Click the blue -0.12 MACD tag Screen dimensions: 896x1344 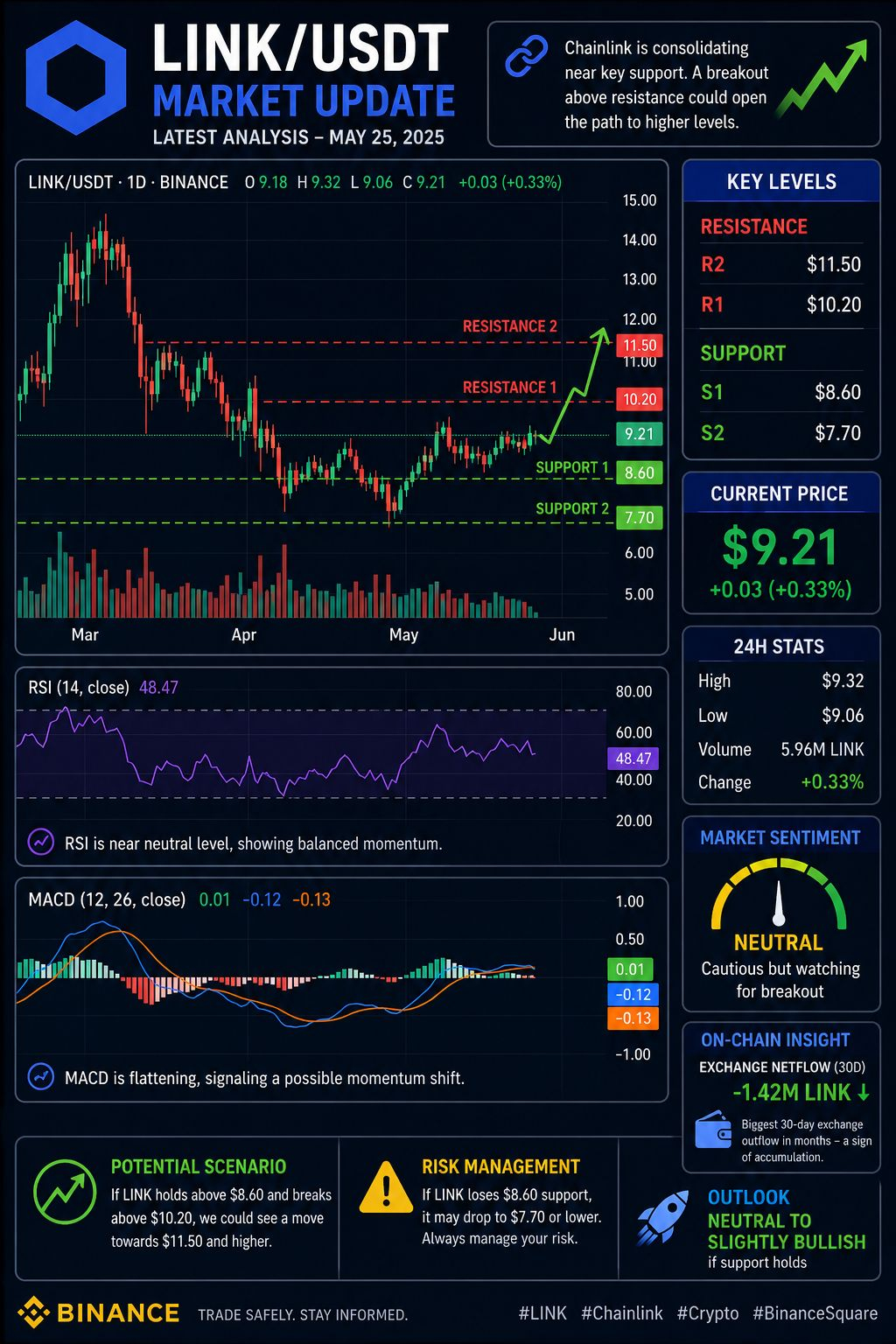(632, 994)
